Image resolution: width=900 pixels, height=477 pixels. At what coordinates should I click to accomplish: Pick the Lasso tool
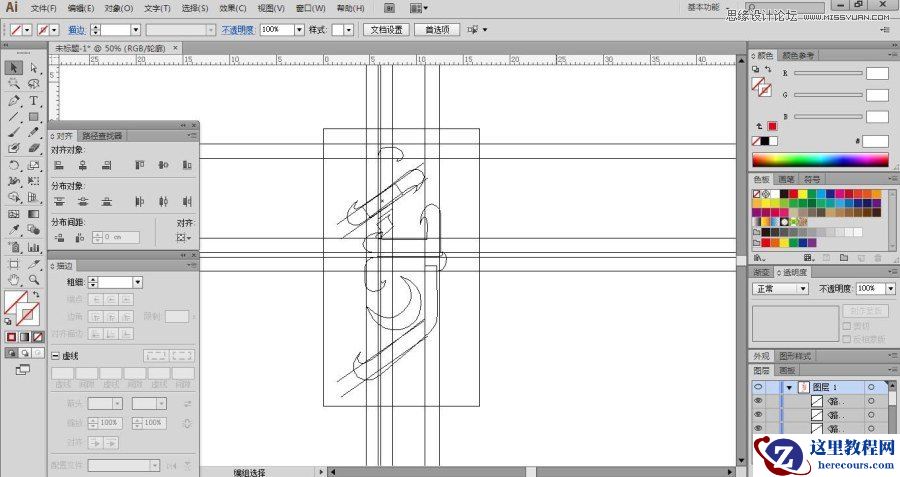point(34,84)
